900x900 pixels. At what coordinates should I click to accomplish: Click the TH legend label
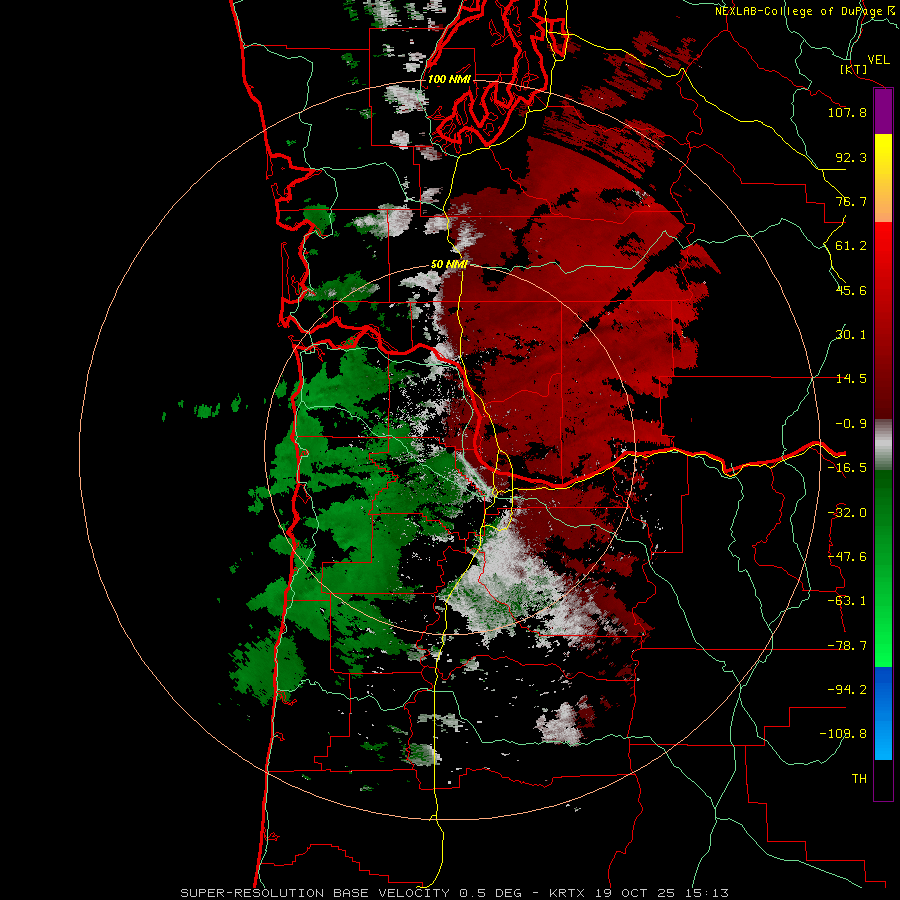point(859,779)
